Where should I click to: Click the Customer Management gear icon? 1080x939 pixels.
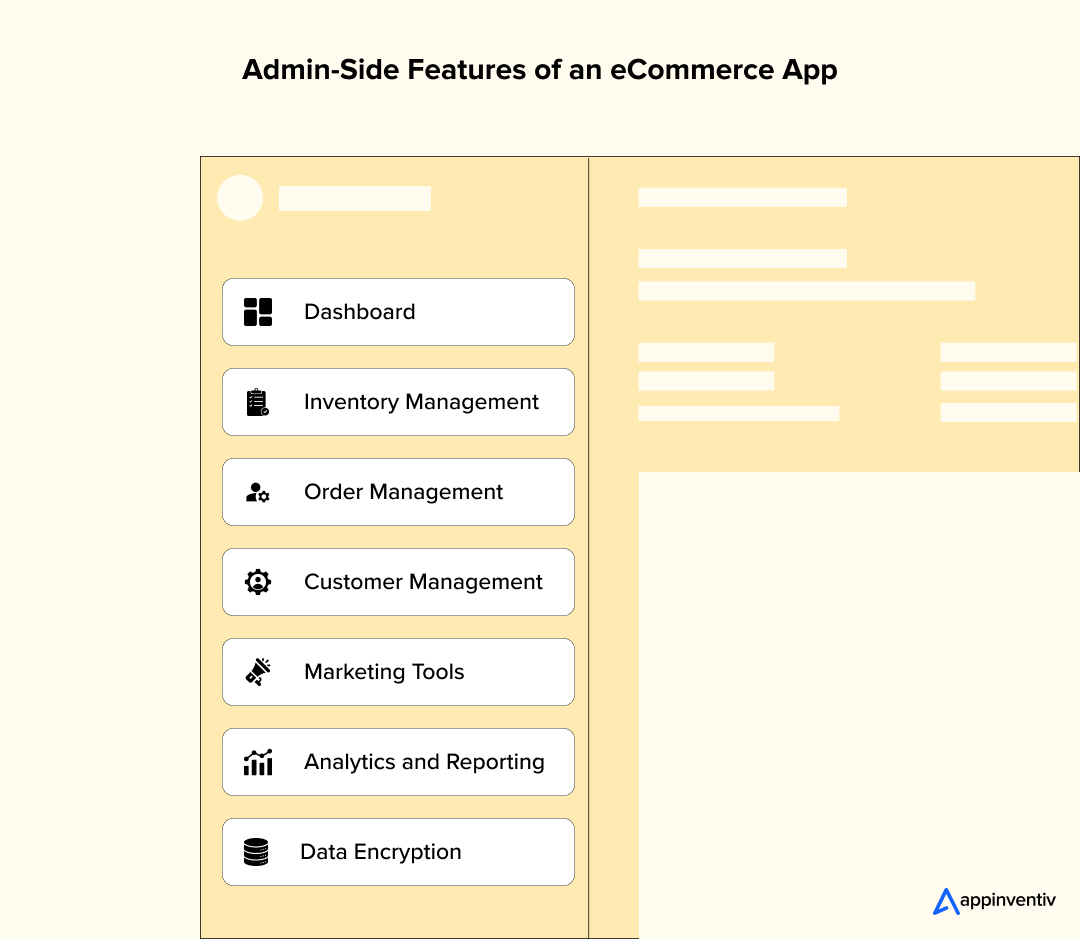tap(258, 582)
